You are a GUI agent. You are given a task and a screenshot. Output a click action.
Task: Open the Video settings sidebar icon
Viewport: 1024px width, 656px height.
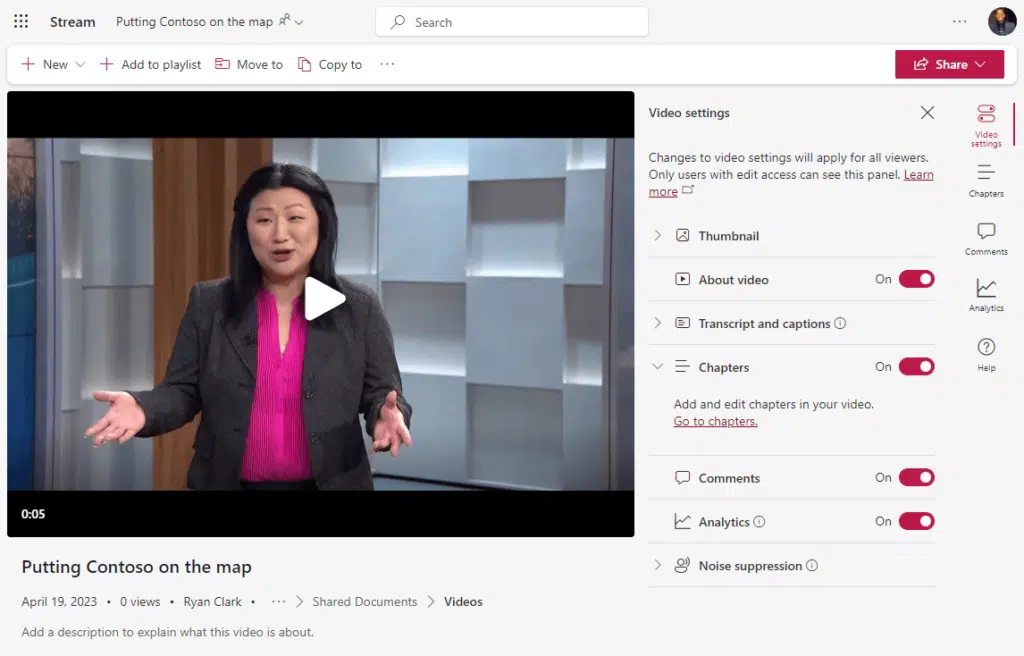click(x=985, y=125)
